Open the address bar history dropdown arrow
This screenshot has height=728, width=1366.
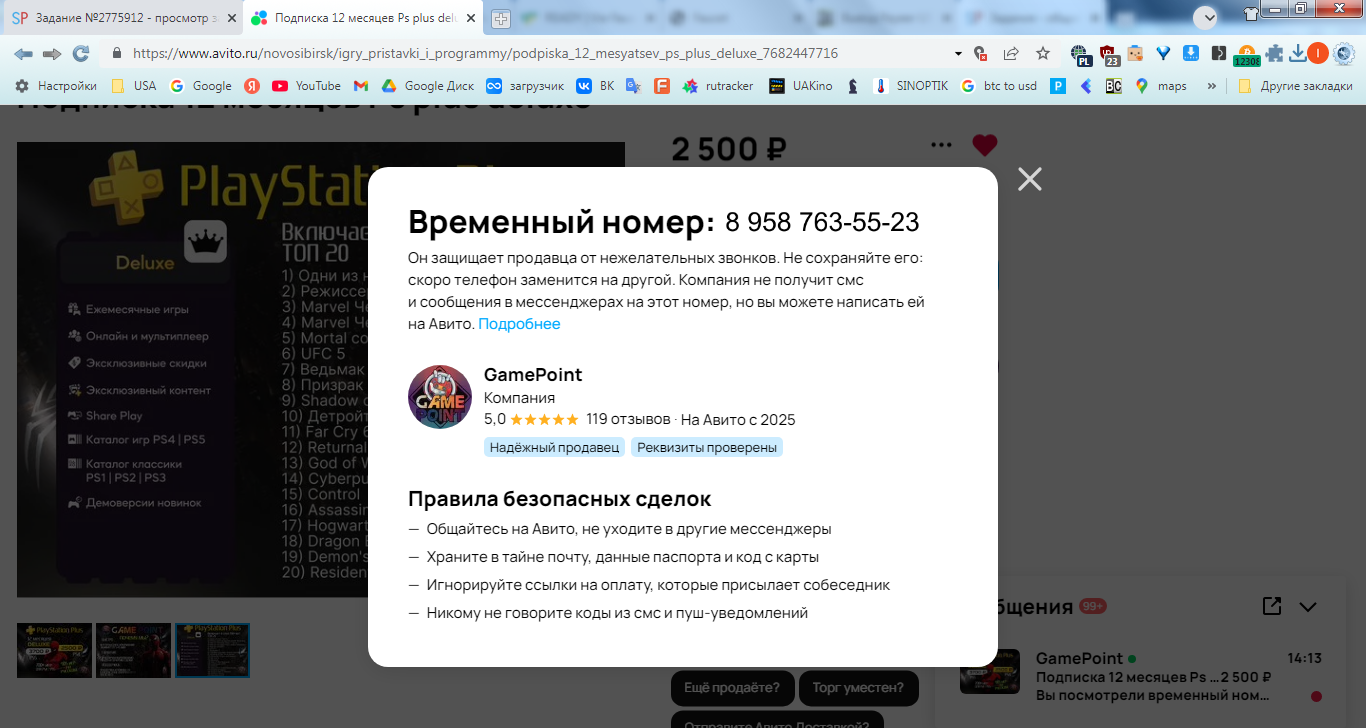[x=958, y=53]
